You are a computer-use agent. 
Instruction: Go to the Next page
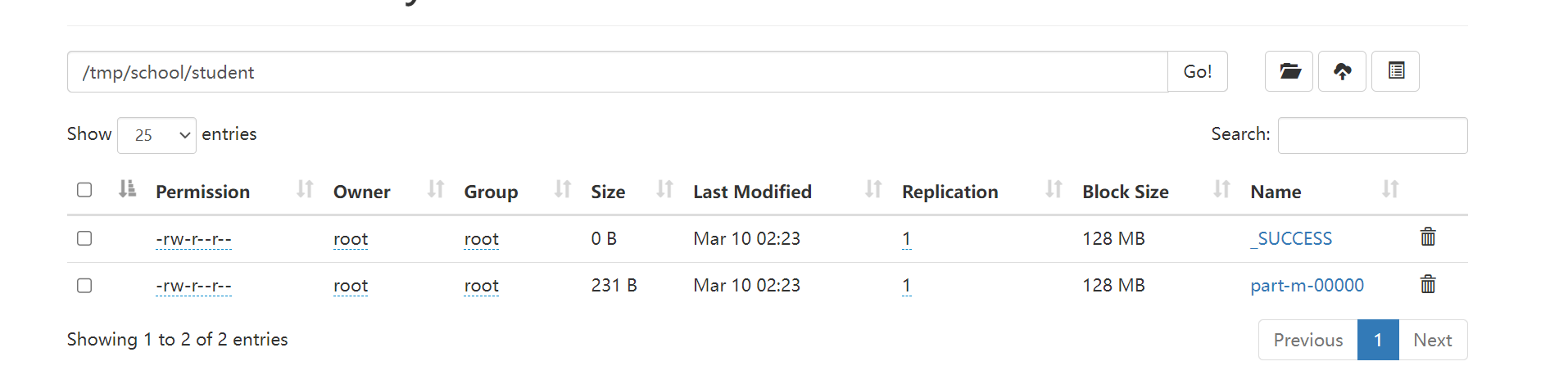tap(1432, 340)
